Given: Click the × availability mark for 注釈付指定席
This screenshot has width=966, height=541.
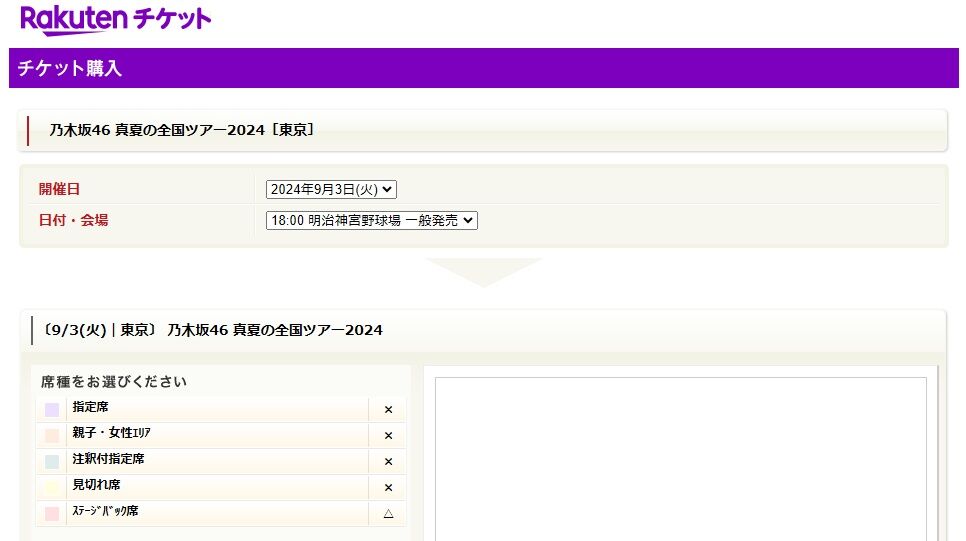Looking at the screenshot, I should pos(388,462).
